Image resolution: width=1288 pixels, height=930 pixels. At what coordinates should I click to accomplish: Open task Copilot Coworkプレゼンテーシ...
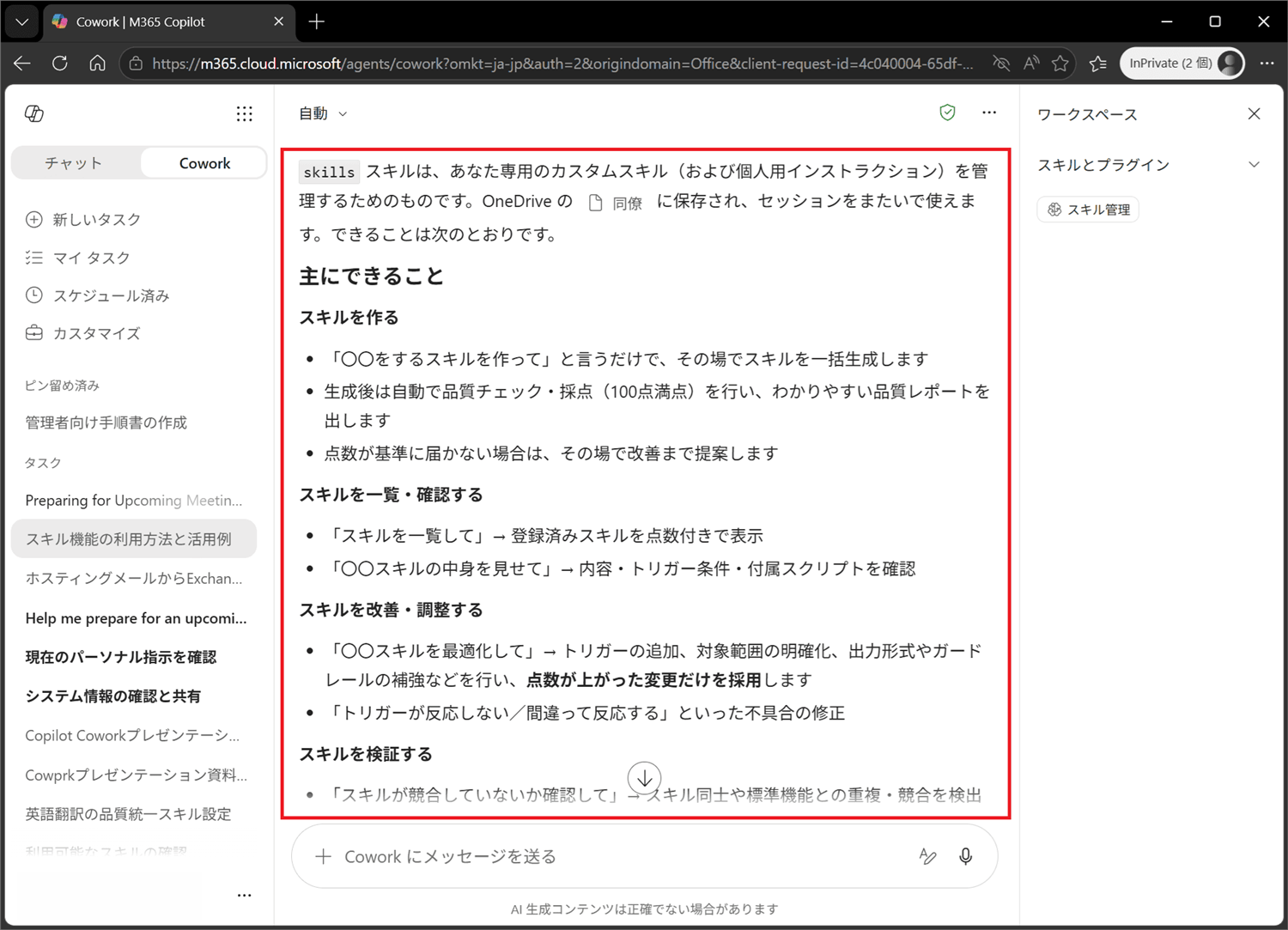pyautogui.click(x=134, y=736)
